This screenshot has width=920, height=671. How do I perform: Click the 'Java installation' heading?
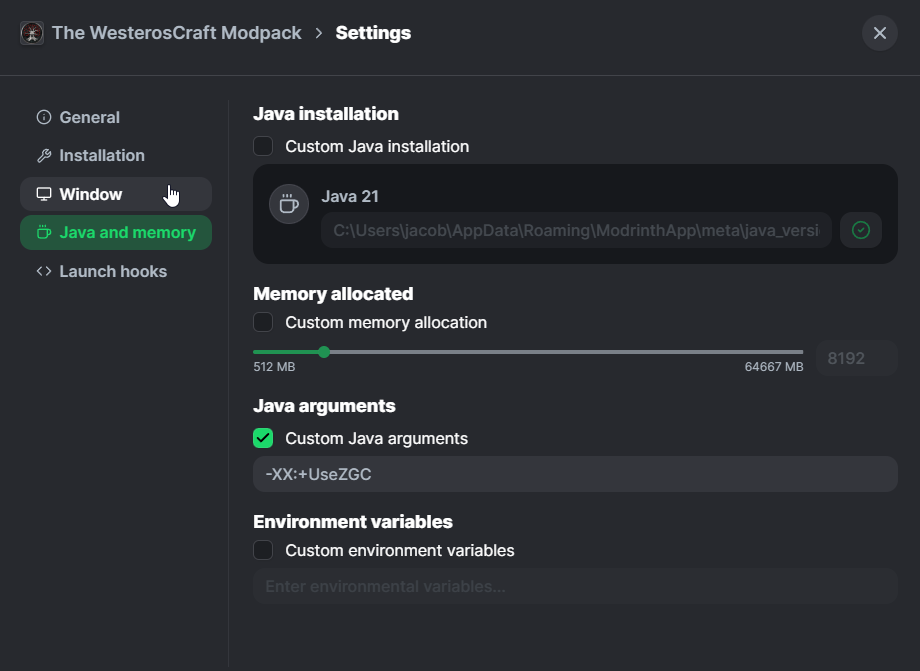point(326,114)
